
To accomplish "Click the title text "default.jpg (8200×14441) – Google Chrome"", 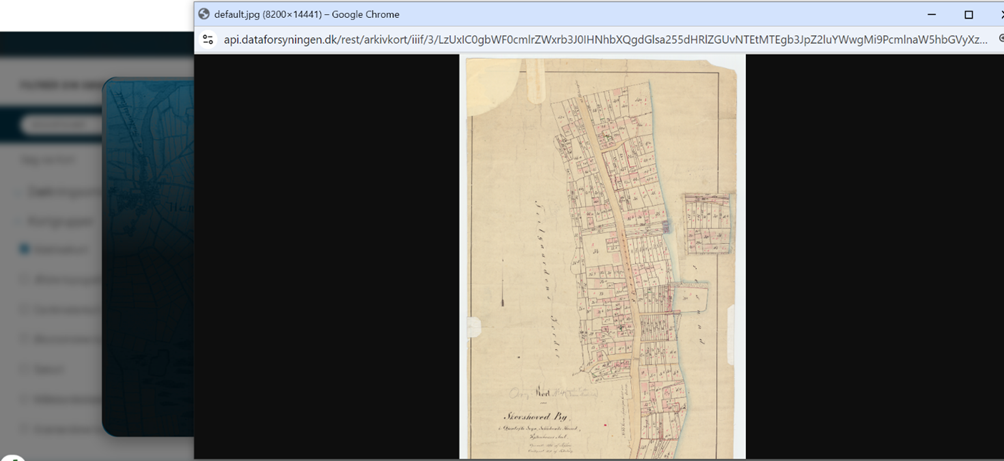I will (307, 14).
